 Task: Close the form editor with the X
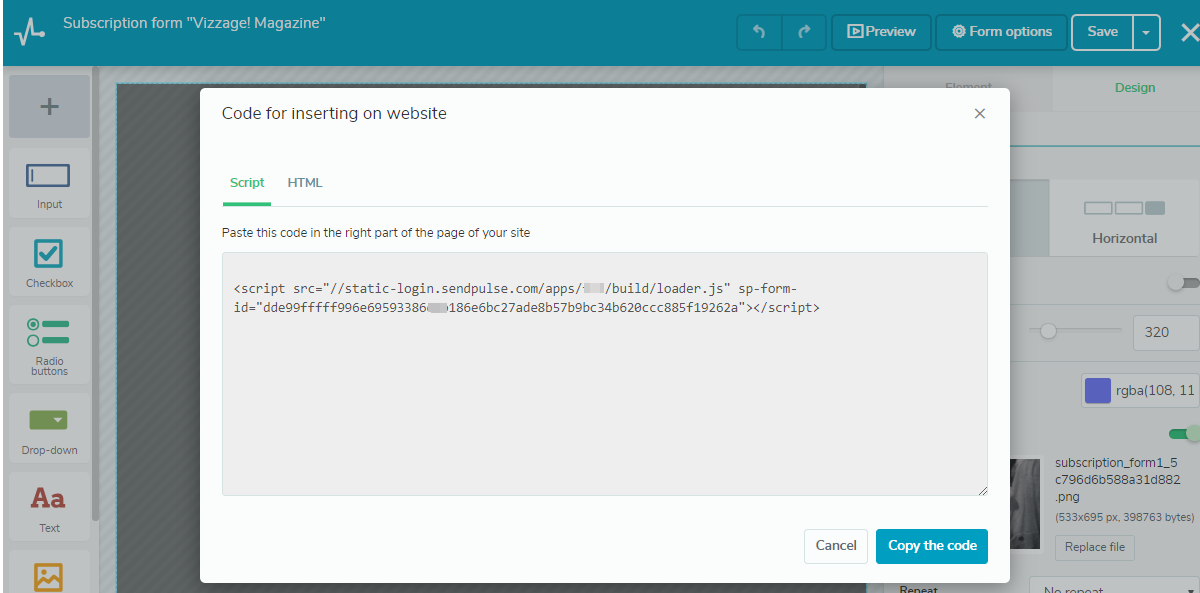[1189, 32]
